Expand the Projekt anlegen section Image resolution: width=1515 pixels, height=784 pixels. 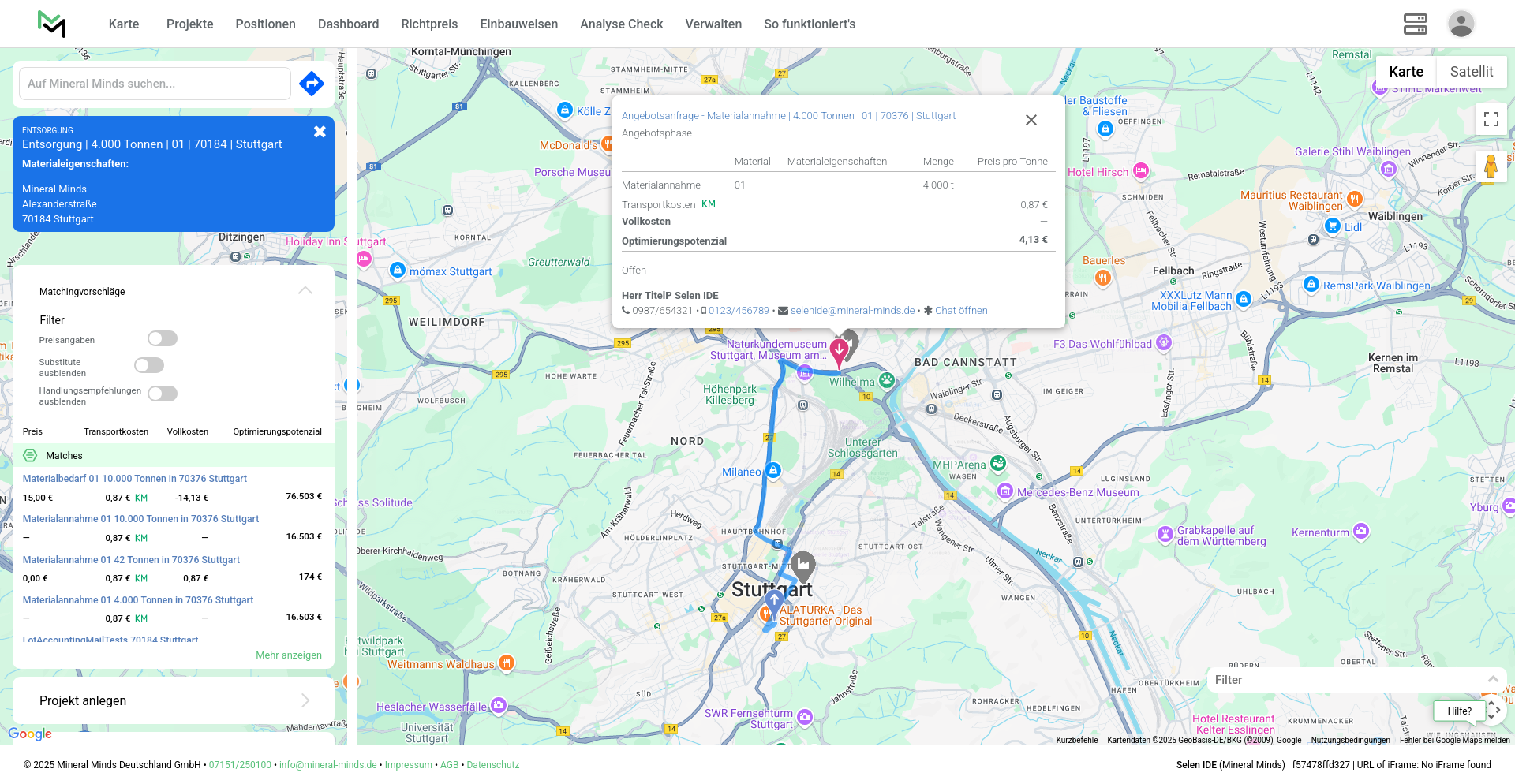305,700
